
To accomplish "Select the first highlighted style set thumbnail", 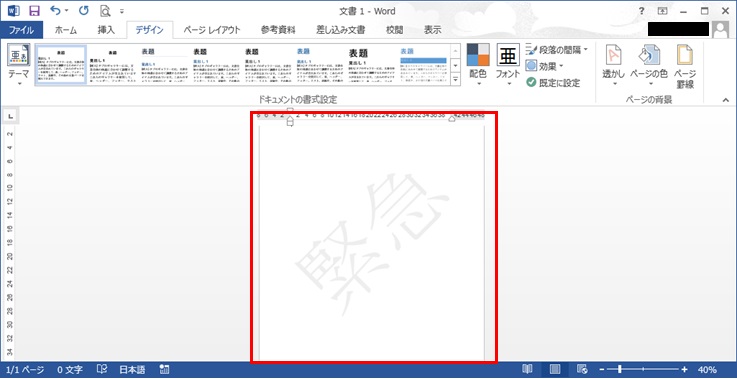I will [61, 65].
